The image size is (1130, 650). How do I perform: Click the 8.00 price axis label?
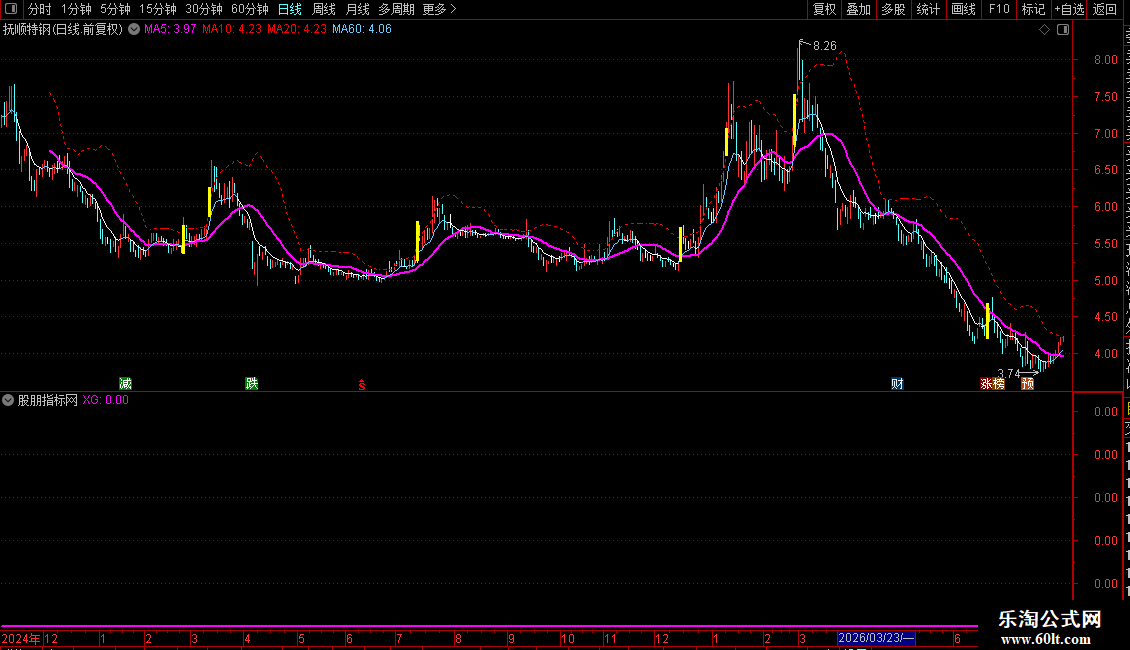point(1105,60)
